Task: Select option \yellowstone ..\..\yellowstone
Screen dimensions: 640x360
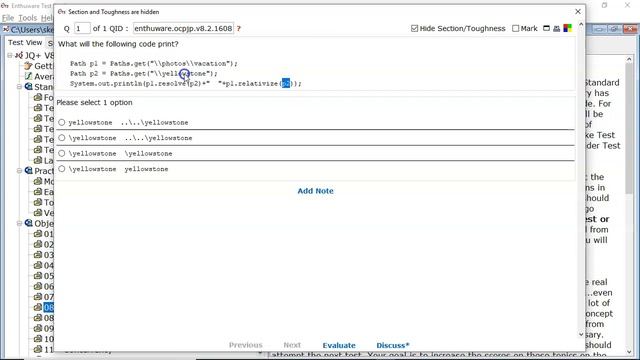Action: coord(62,138)
